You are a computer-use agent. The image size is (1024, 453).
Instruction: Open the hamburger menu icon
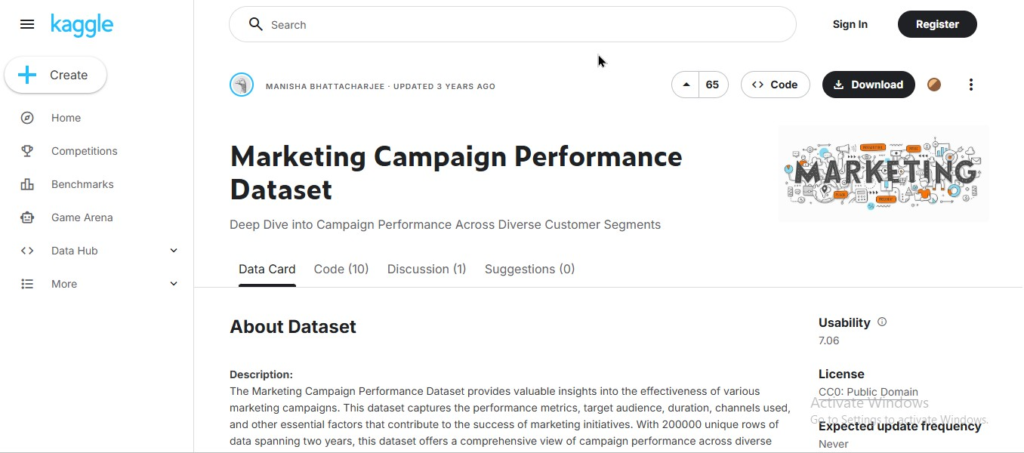[27, 24]
